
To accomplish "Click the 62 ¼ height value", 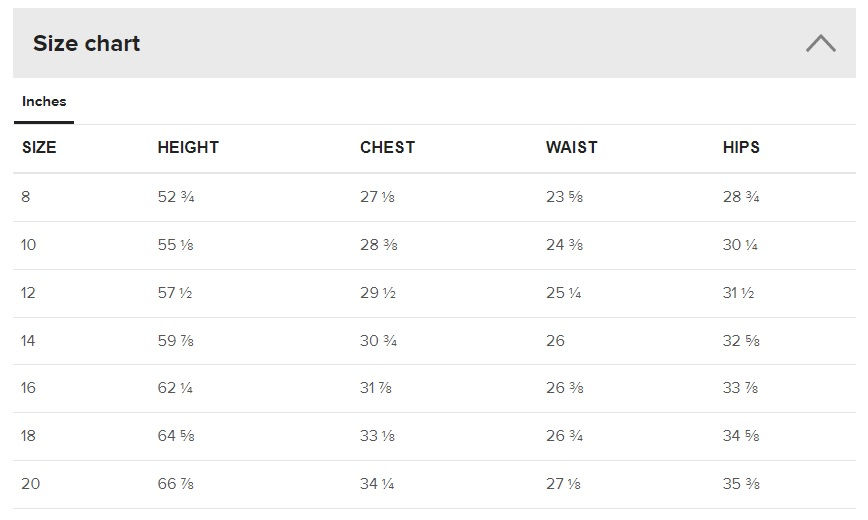I will 175,388.
